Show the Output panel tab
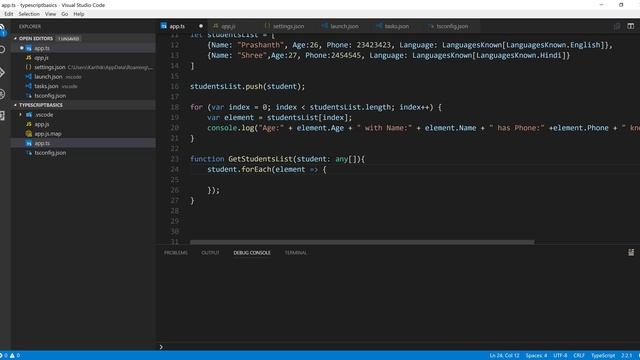640x360 pixels. click(x=210, y=253)
